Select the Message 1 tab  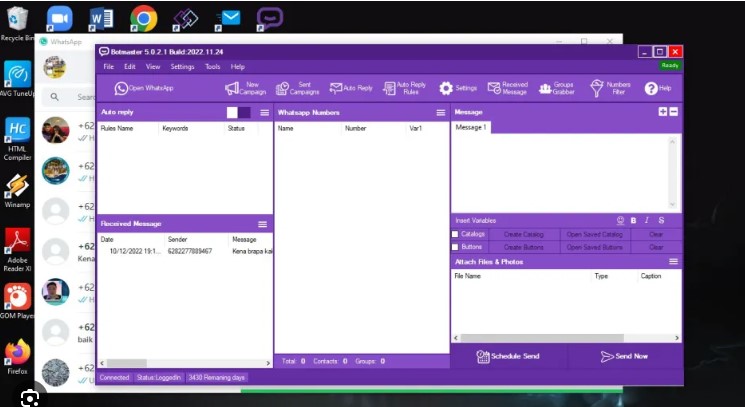coord(471,127)
